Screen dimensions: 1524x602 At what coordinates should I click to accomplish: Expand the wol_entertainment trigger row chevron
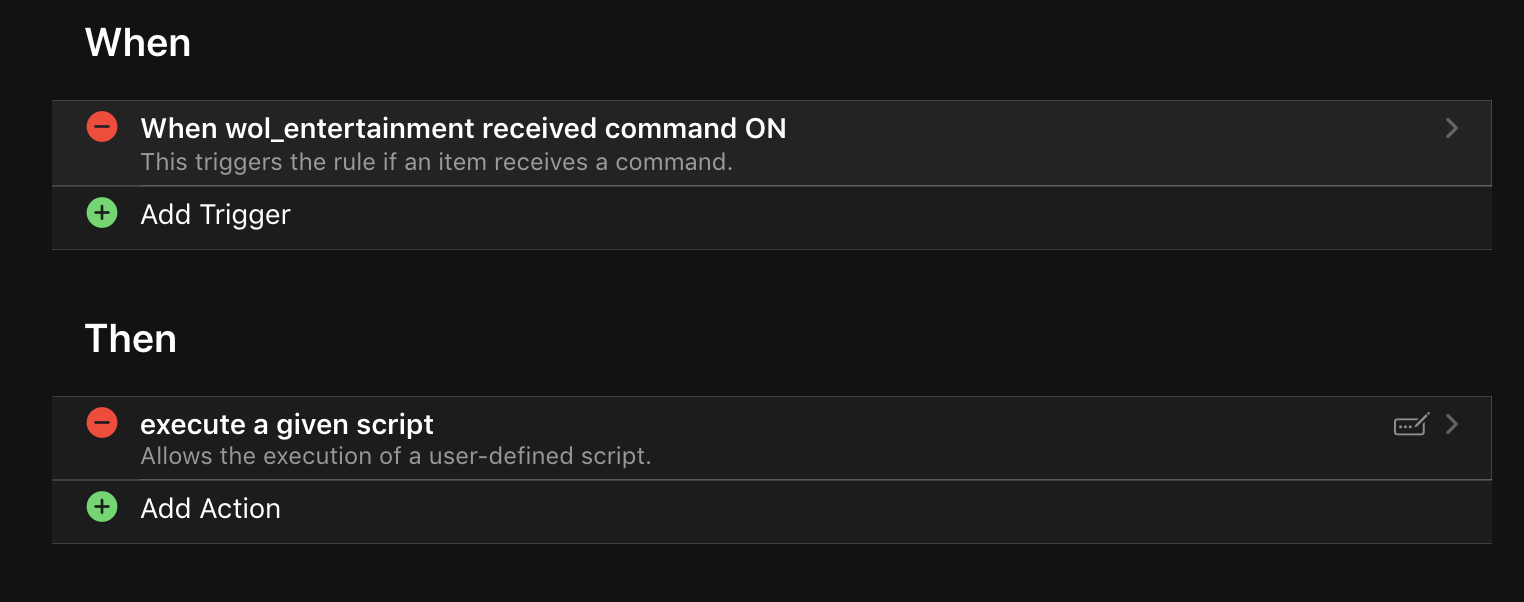coord(1452,128)
